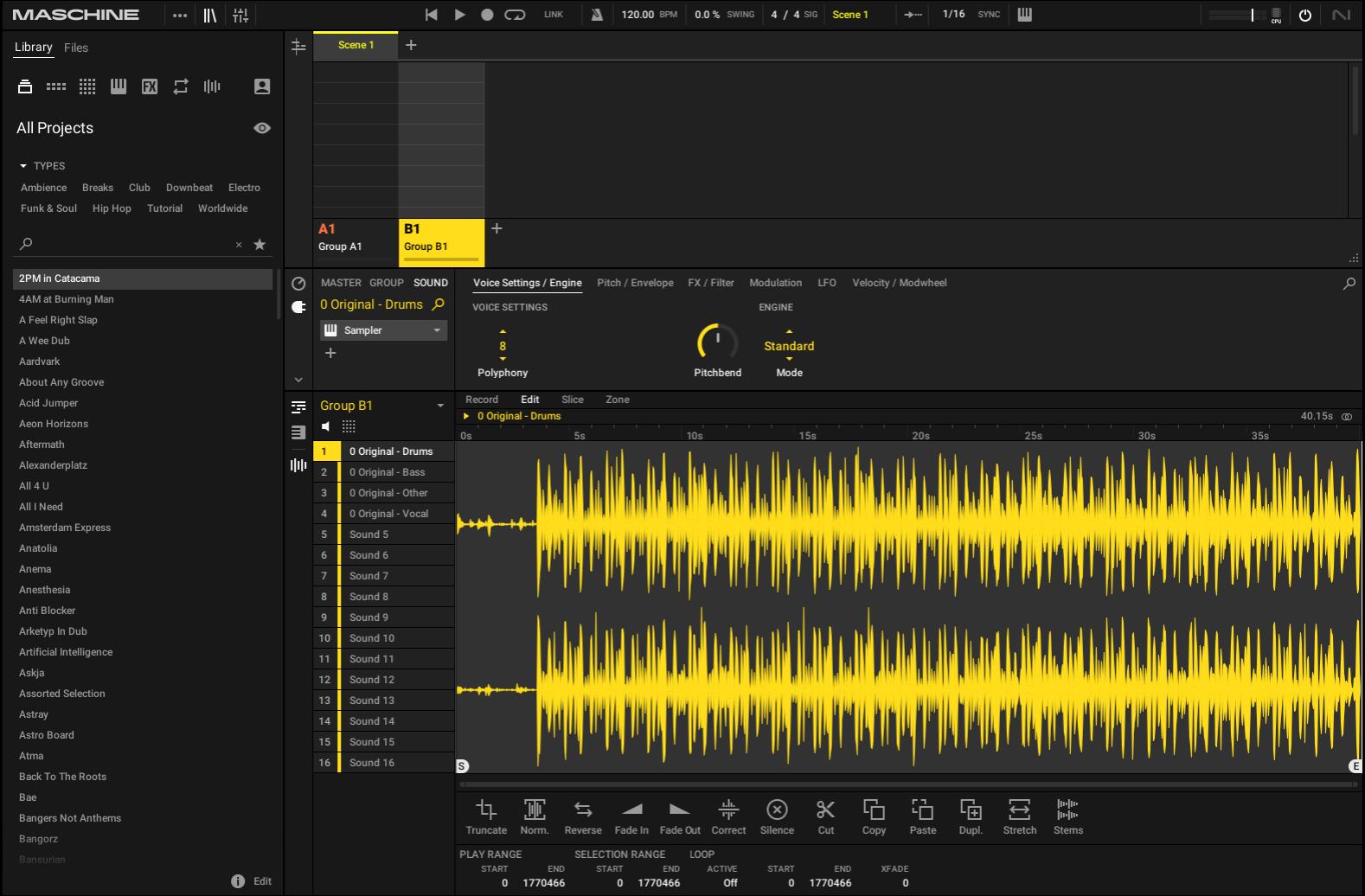The image size is (1365, 896).
Task: Reverse the selected audio
Action: (x=583, y=816)
